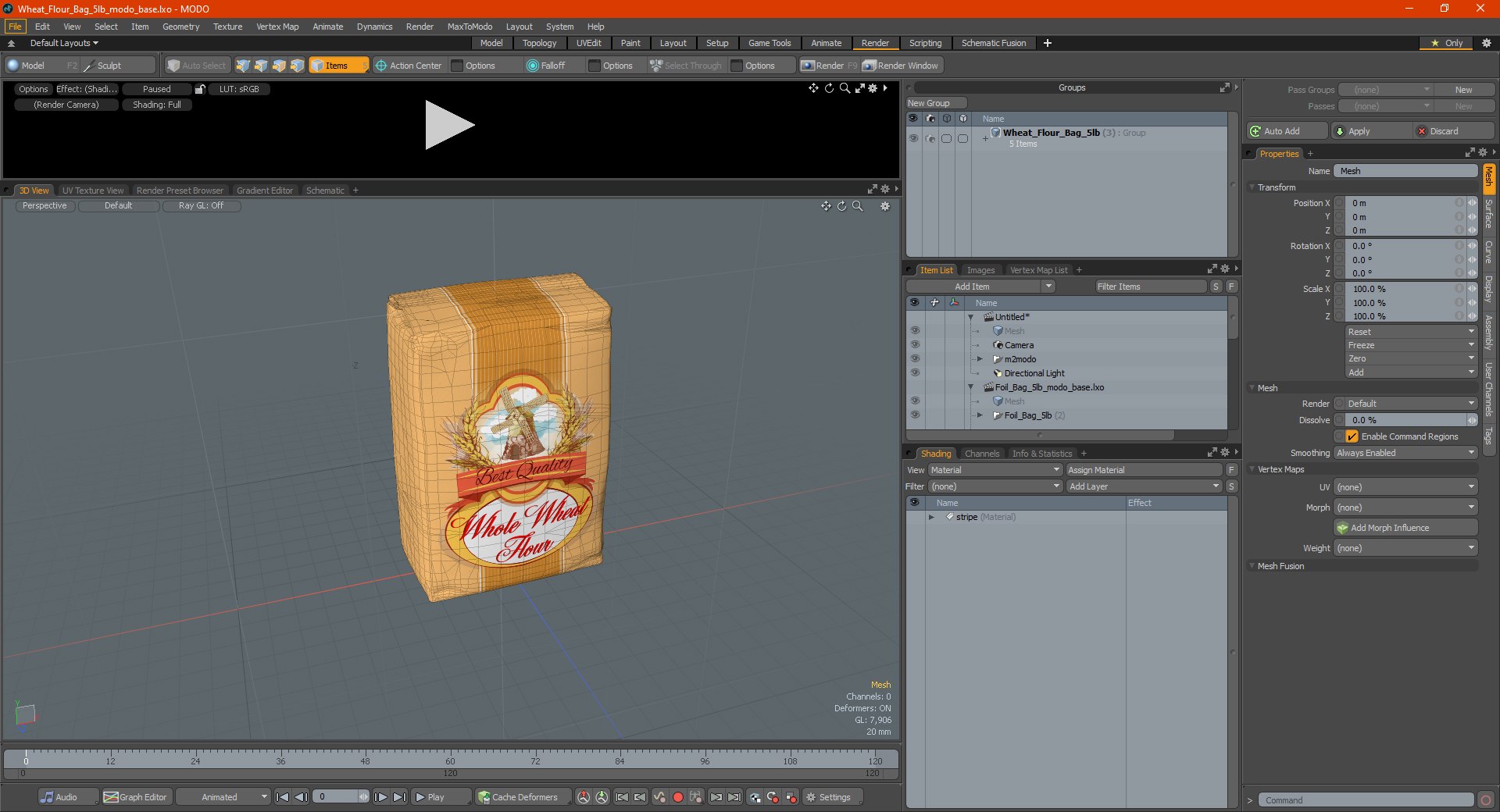1500x812 pixels.
Task: Expand the stripe material in Shader Tree
Action: tap(931, 517)
